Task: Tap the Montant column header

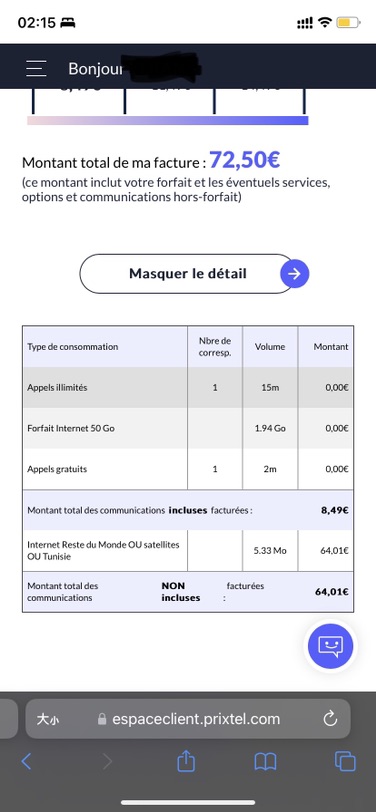Action: pyautogui.click(x=331, y=346)
